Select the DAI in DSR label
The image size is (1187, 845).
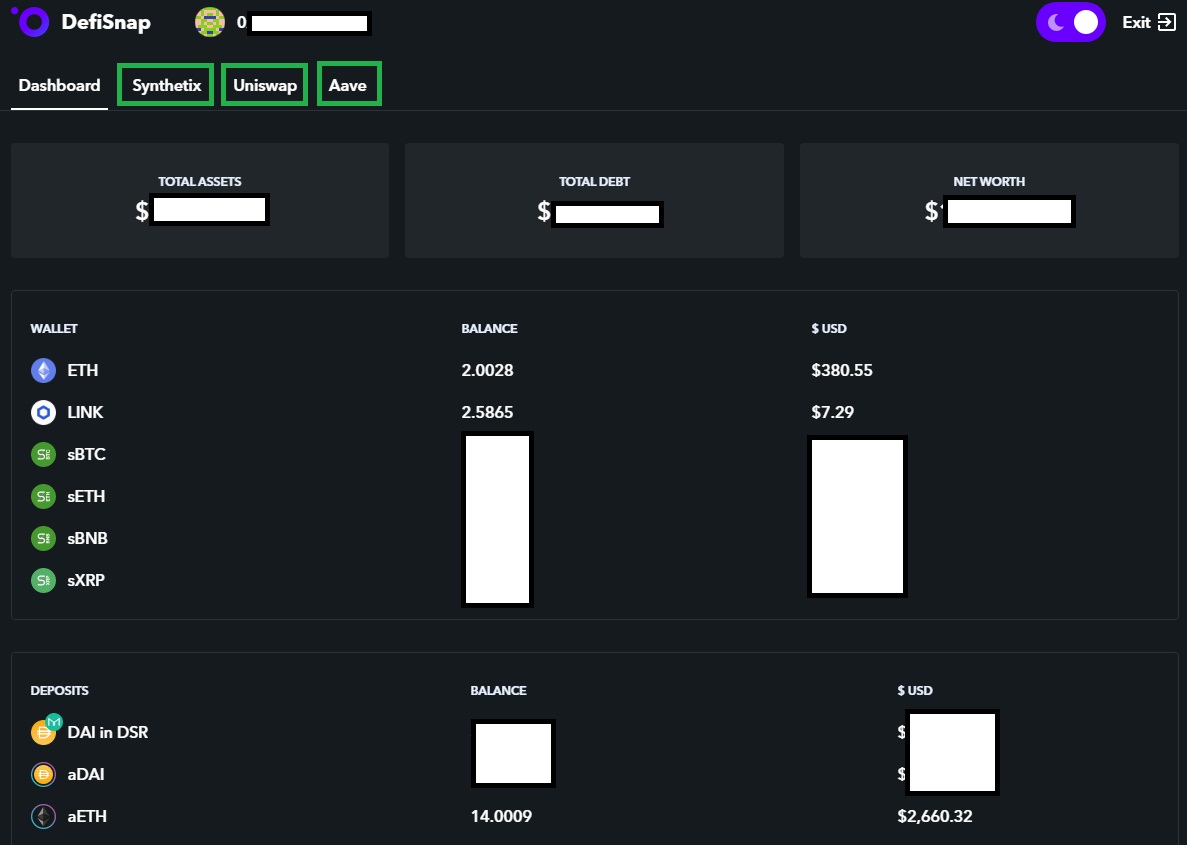[107, 733]
